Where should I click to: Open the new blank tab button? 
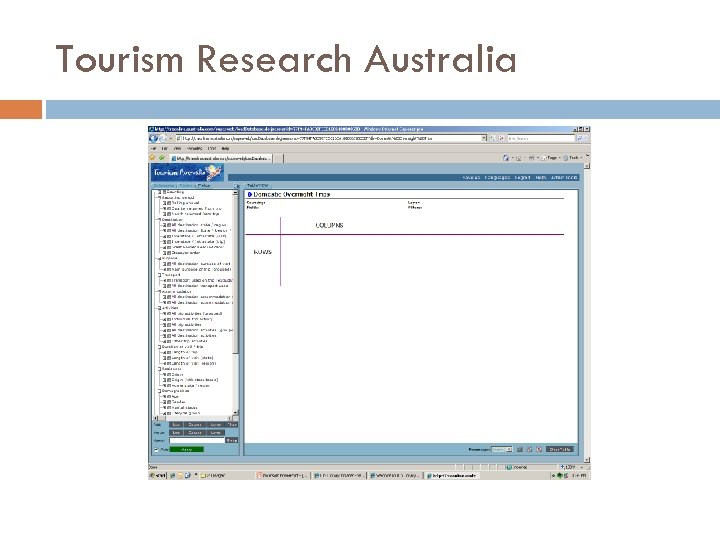click(x=279, y=158)
